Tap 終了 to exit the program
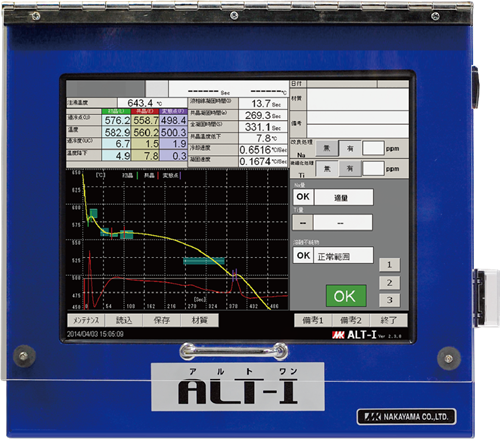 coord(389,320)
